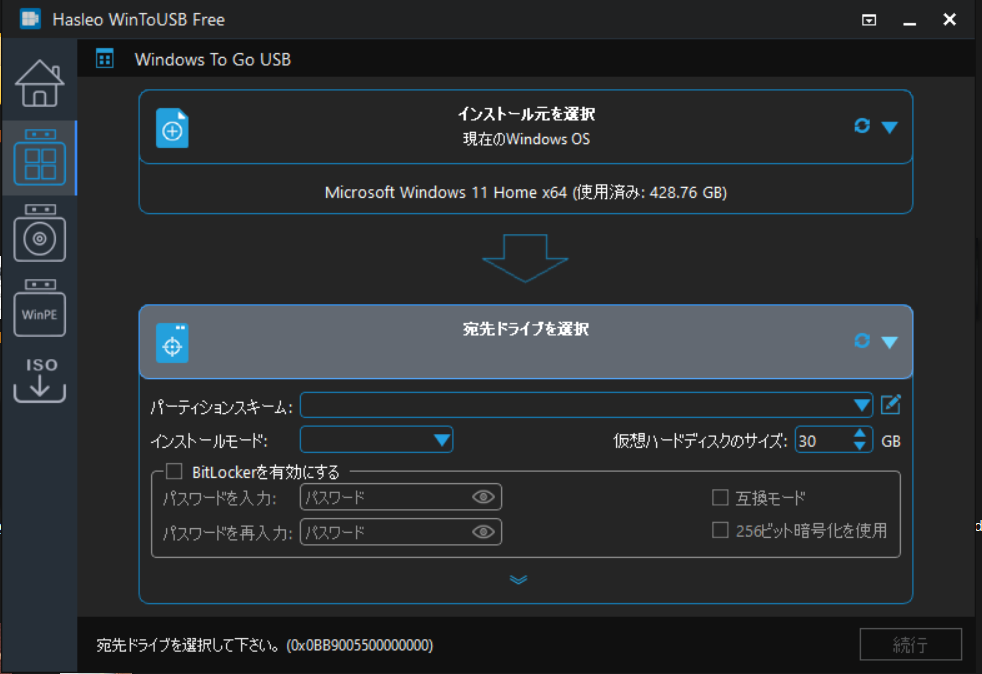The image size is (982, 674).
Task: Open the インストールモード dropdown
Action: point(441,439)
